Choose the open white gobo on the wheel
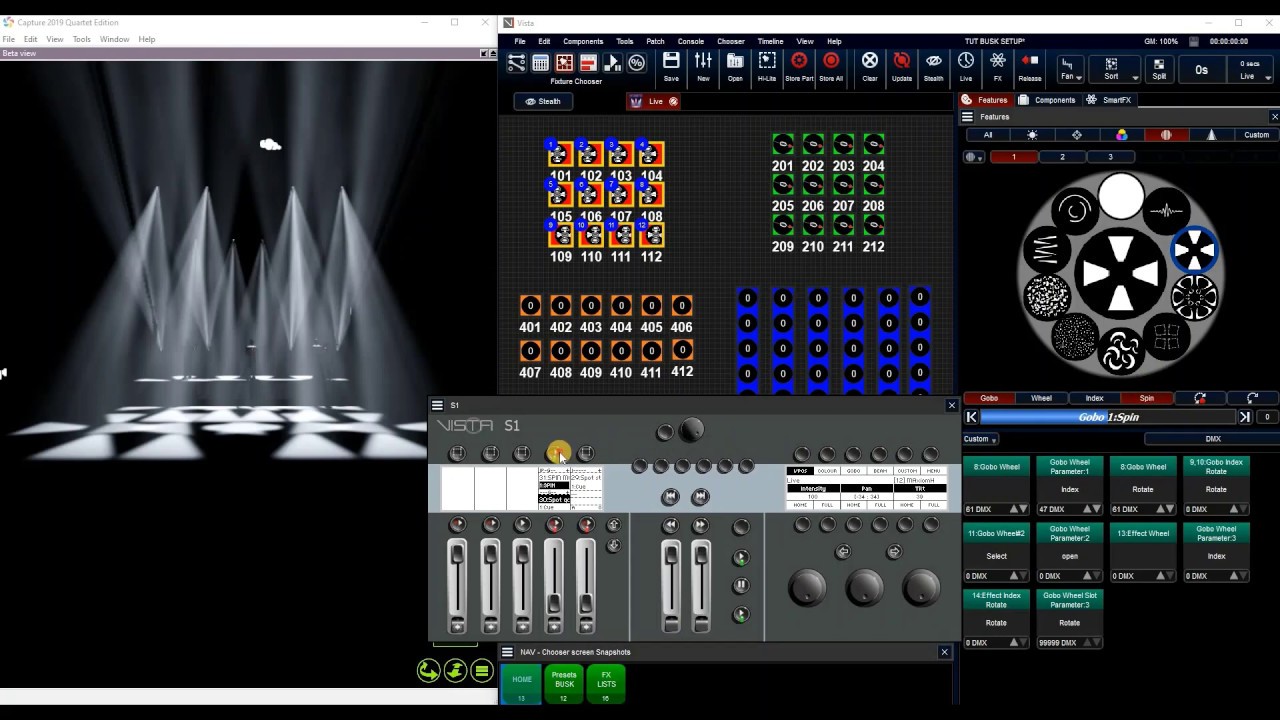Screen dimensions: 1280x720 click(1121, 196)
